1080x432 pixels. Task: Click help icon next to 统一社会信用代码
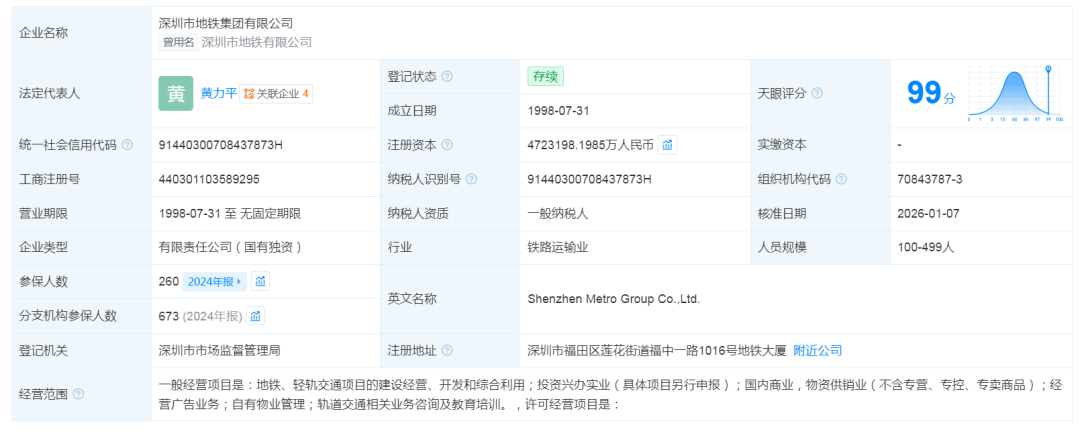[127, 145]
